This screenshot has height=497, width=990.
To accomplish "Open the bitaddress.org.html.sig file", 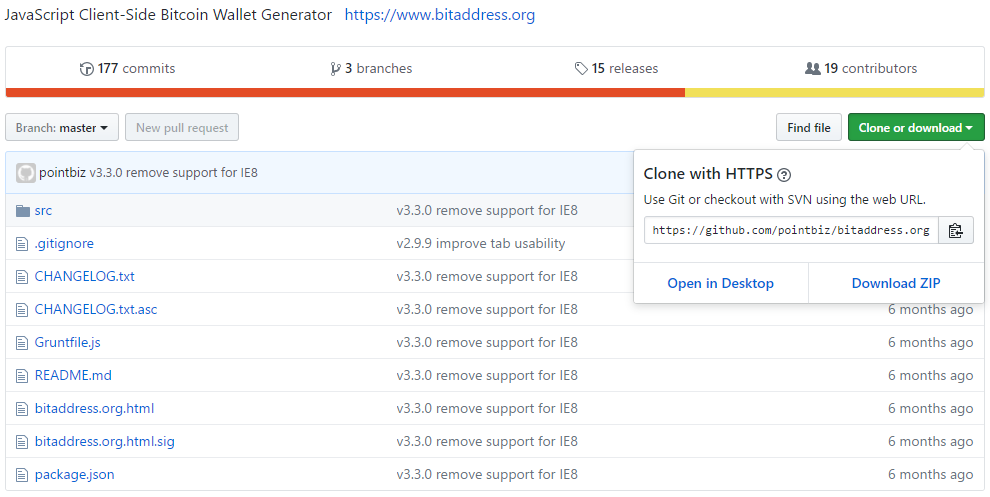I will 105,441.
